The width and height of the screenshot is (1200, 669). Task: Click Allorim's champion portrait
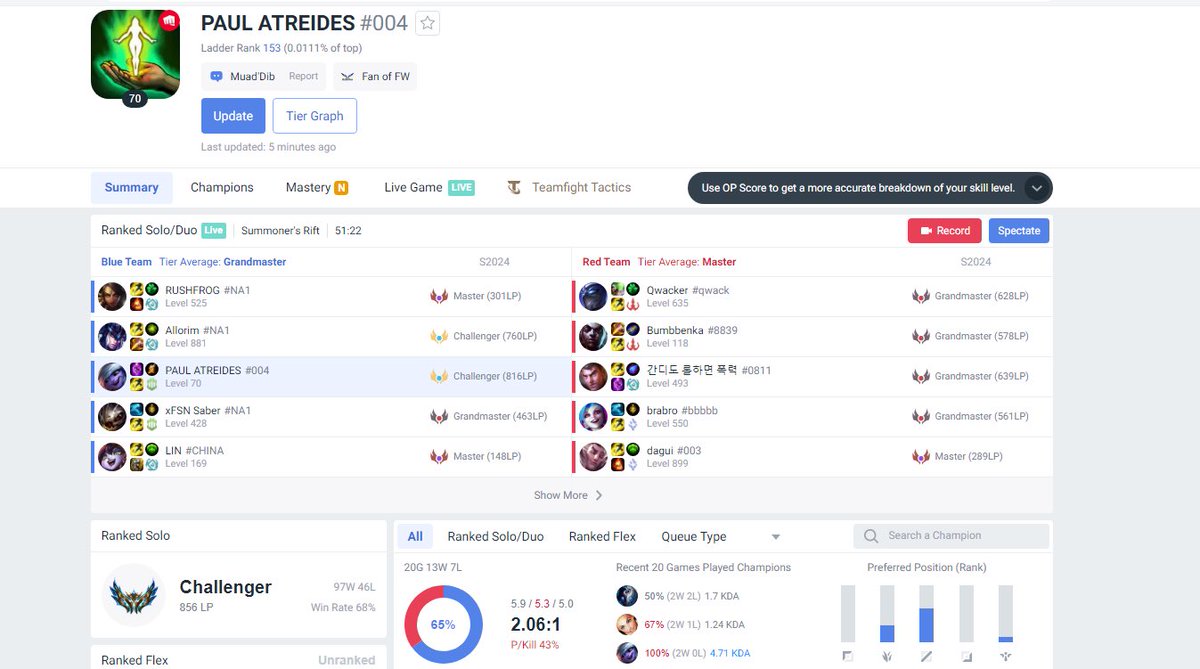pyautogui.click(x=112, y=336)
